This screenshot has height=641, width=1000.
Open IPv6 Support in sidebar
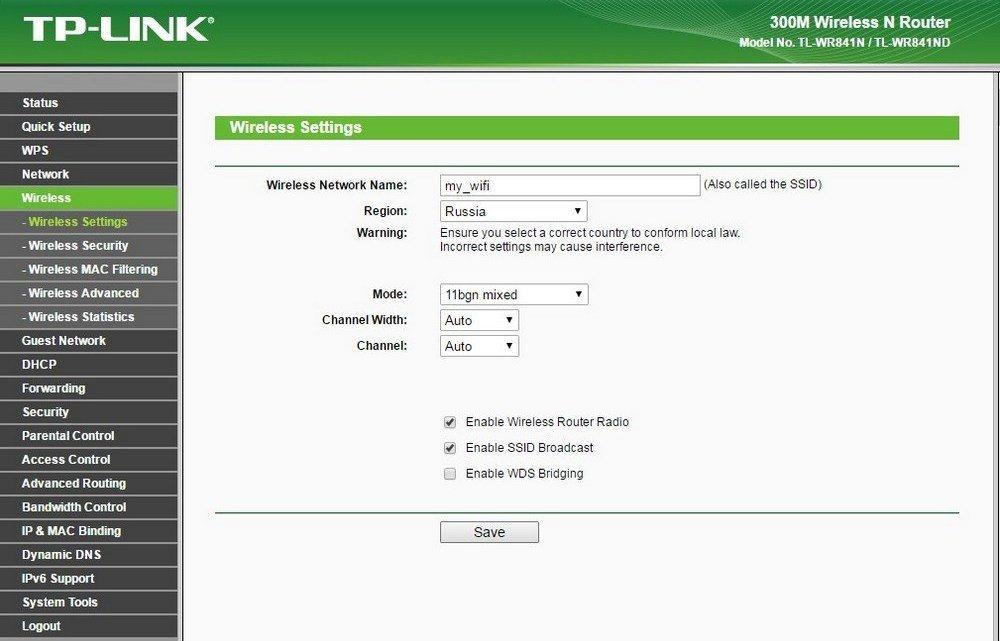pos(89,578)
